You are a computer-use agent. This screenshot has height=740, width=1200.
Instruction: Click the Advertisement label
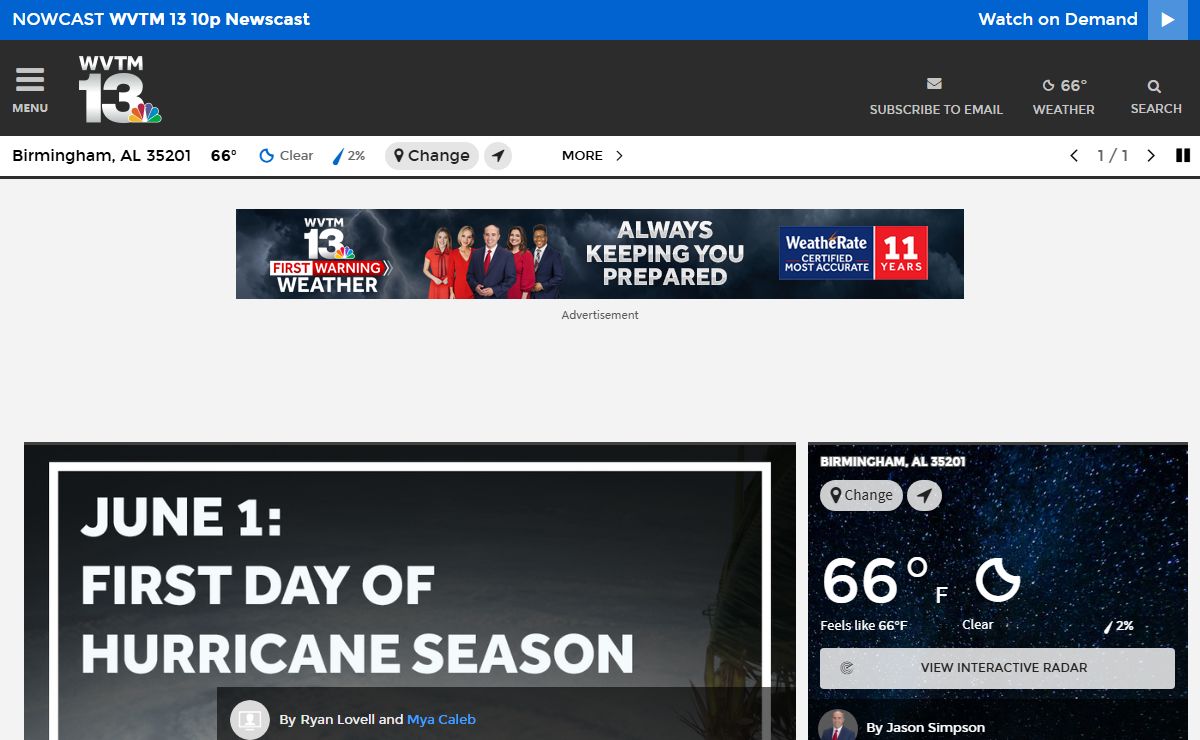point(600,315)
